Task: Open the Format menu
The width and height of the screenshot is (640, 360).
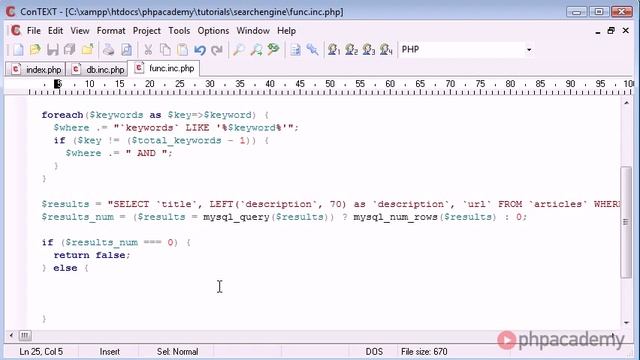Action: [111, 31]
